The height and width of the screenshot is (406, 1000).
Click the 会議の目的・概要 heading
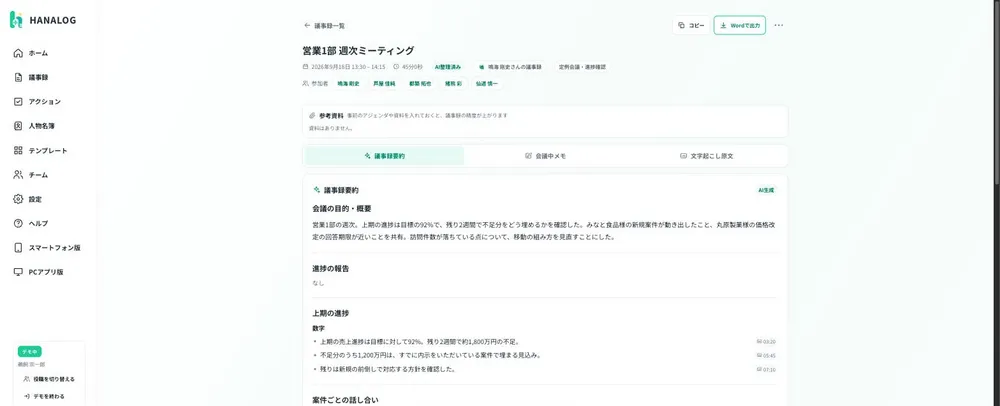pos(342,208)
